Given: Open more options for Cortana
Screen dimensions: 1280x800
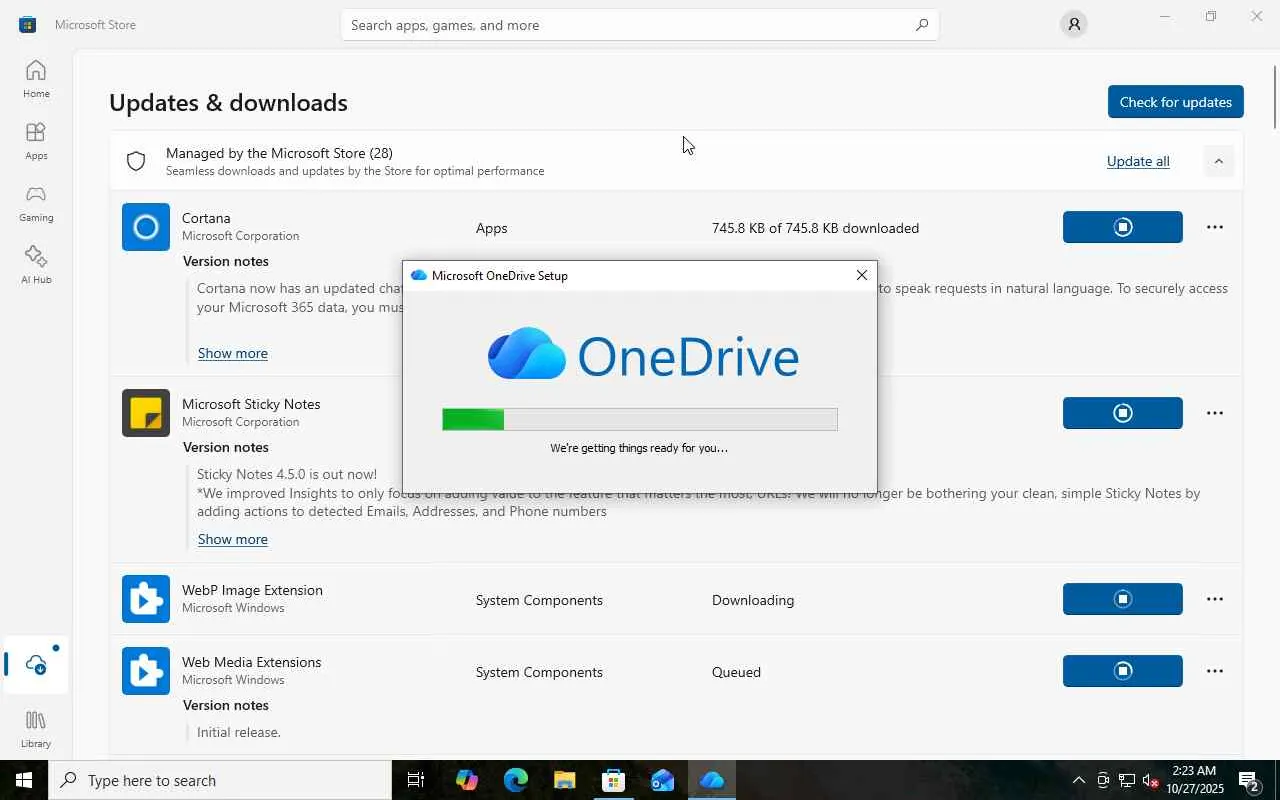Looking at the screenshot, I should pos(1215,227).
